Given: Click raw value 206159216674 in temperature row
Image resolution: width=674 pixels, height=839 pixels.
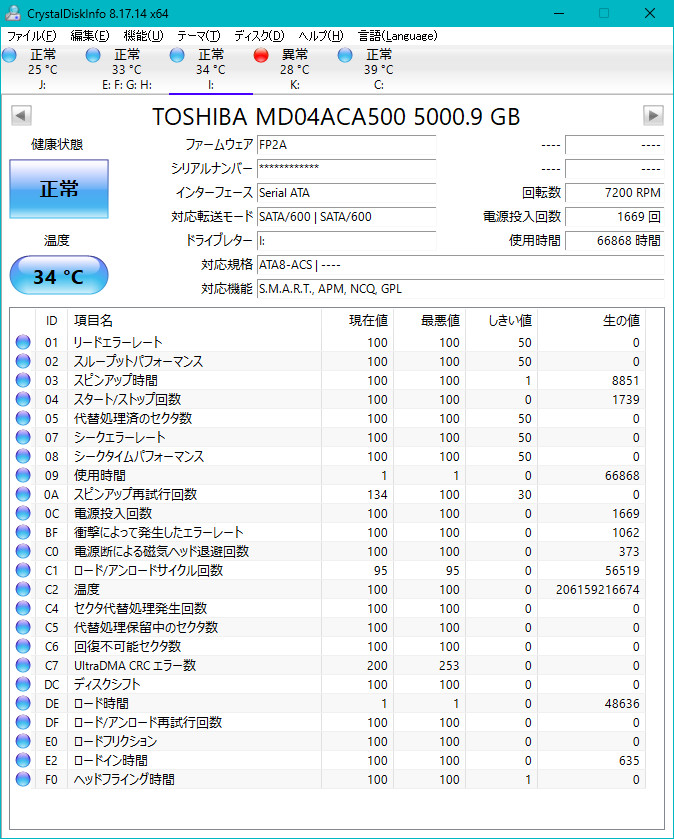Looking at the screenshot, I should [x=598, y=590].
